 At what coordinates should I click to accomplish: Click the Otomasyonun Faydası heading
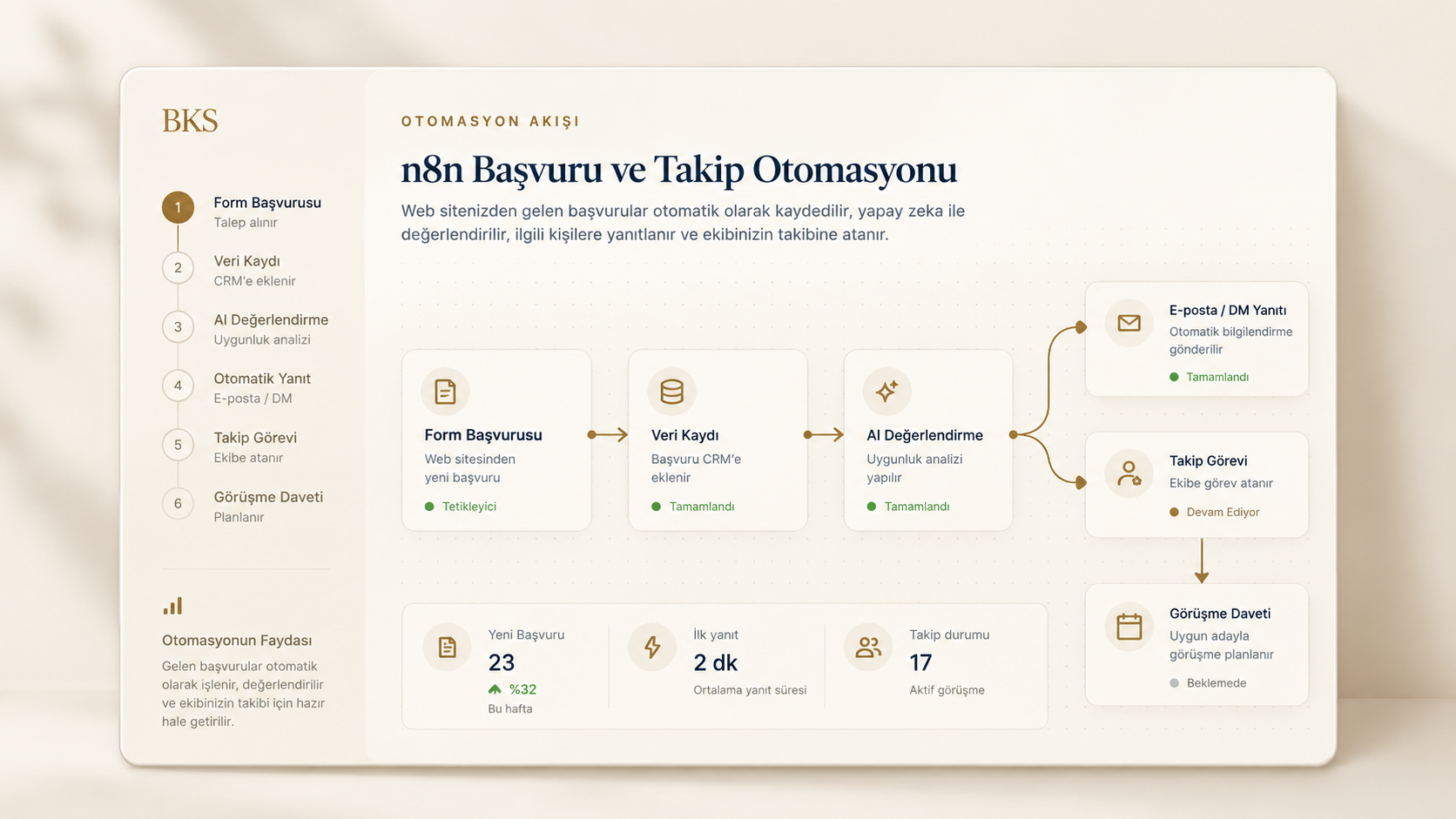tap(237, 641)
